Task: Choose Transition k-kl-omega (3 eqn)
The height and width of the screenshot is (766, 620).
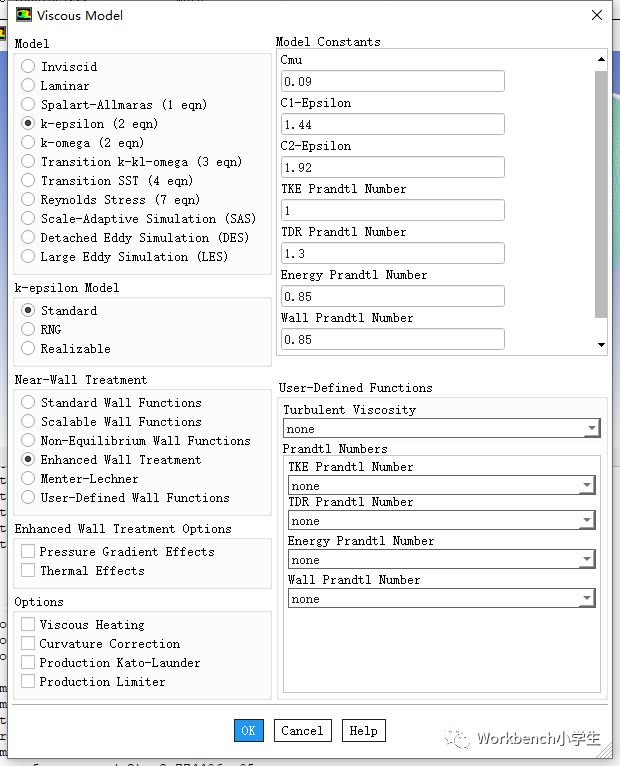Action: coord(28,161)
